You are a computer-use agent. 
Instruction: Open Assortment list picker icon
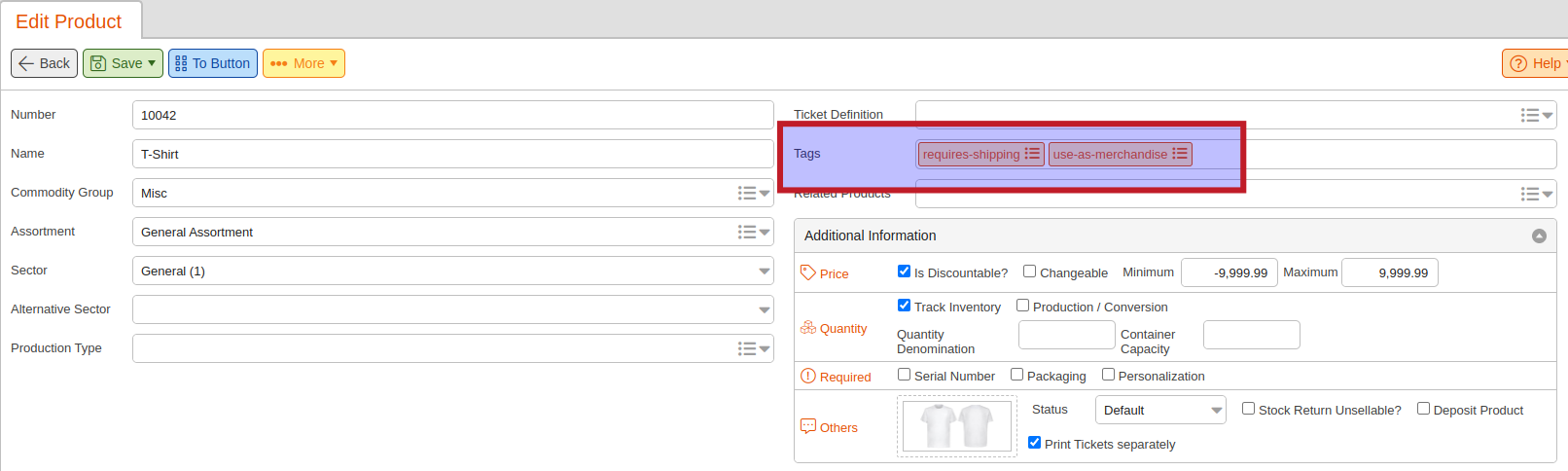pos(753,232)
